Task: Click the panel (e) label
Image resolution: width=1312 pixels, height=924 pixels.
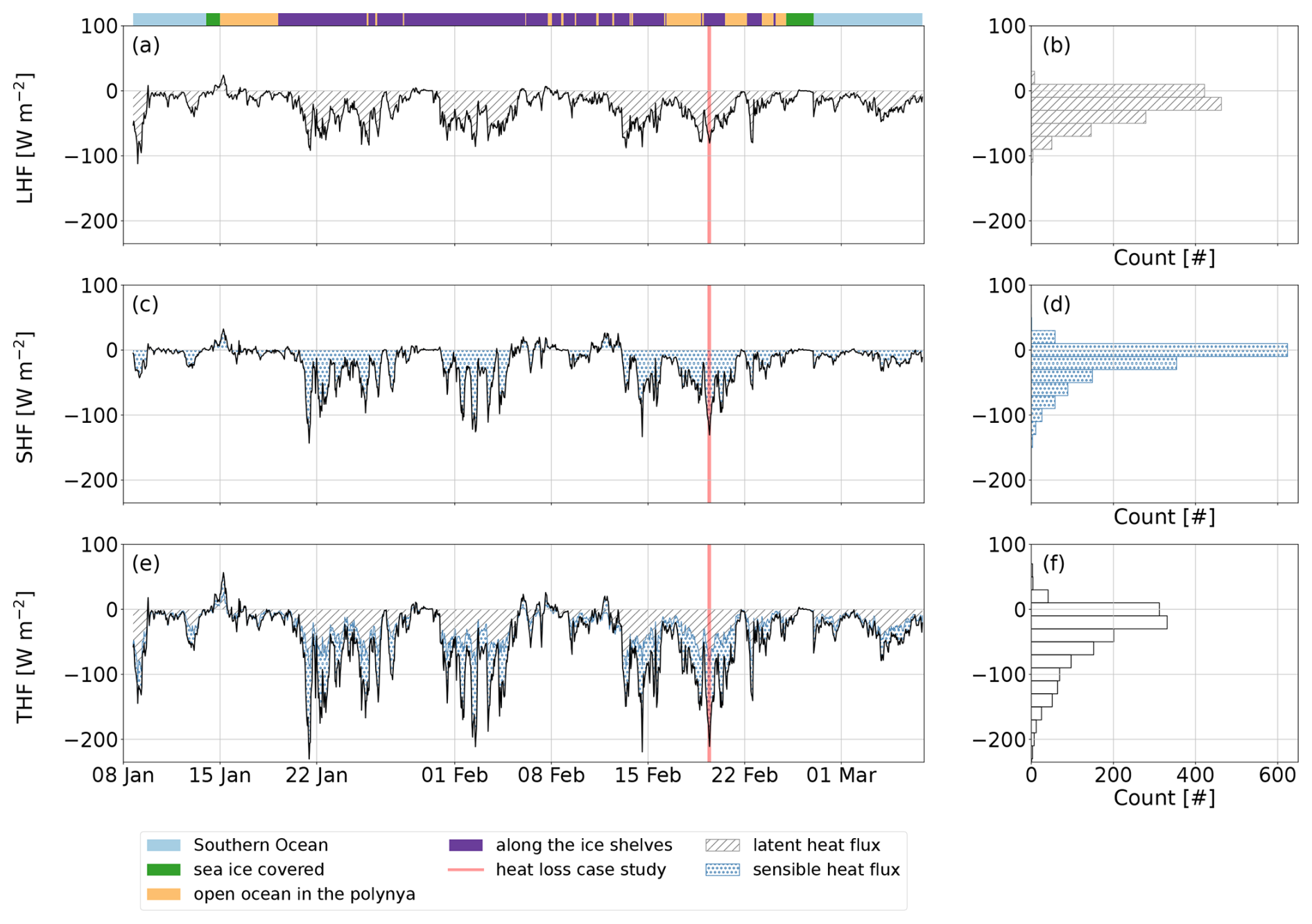Action: (146, 564)
